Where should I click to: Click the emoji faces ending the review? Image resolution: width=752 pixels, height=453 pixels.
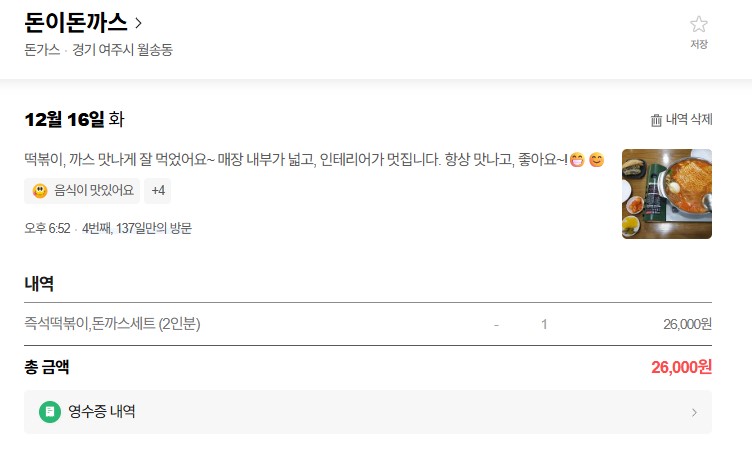click(587, 160)
